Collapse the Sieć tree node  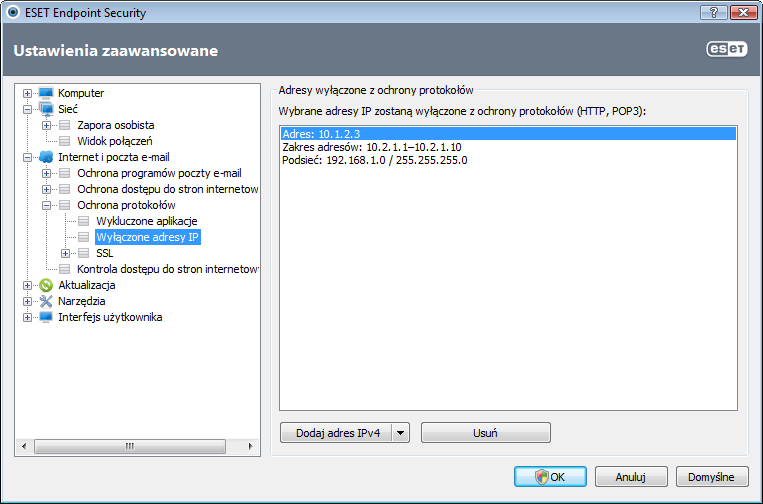click(x=27, y=109)
